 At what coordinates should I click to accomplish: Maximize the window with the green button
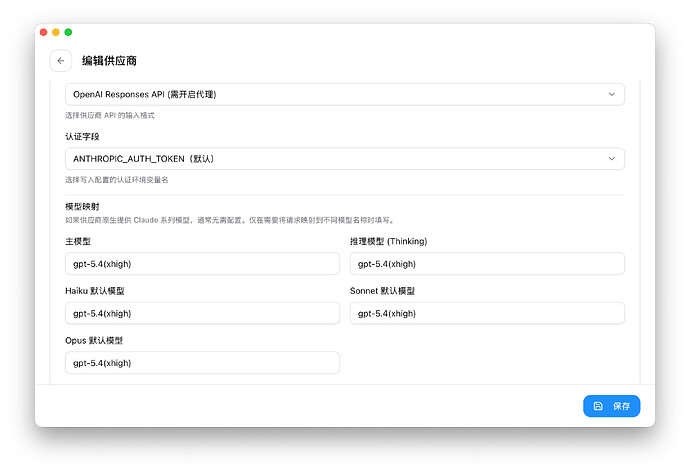[68, 32]
